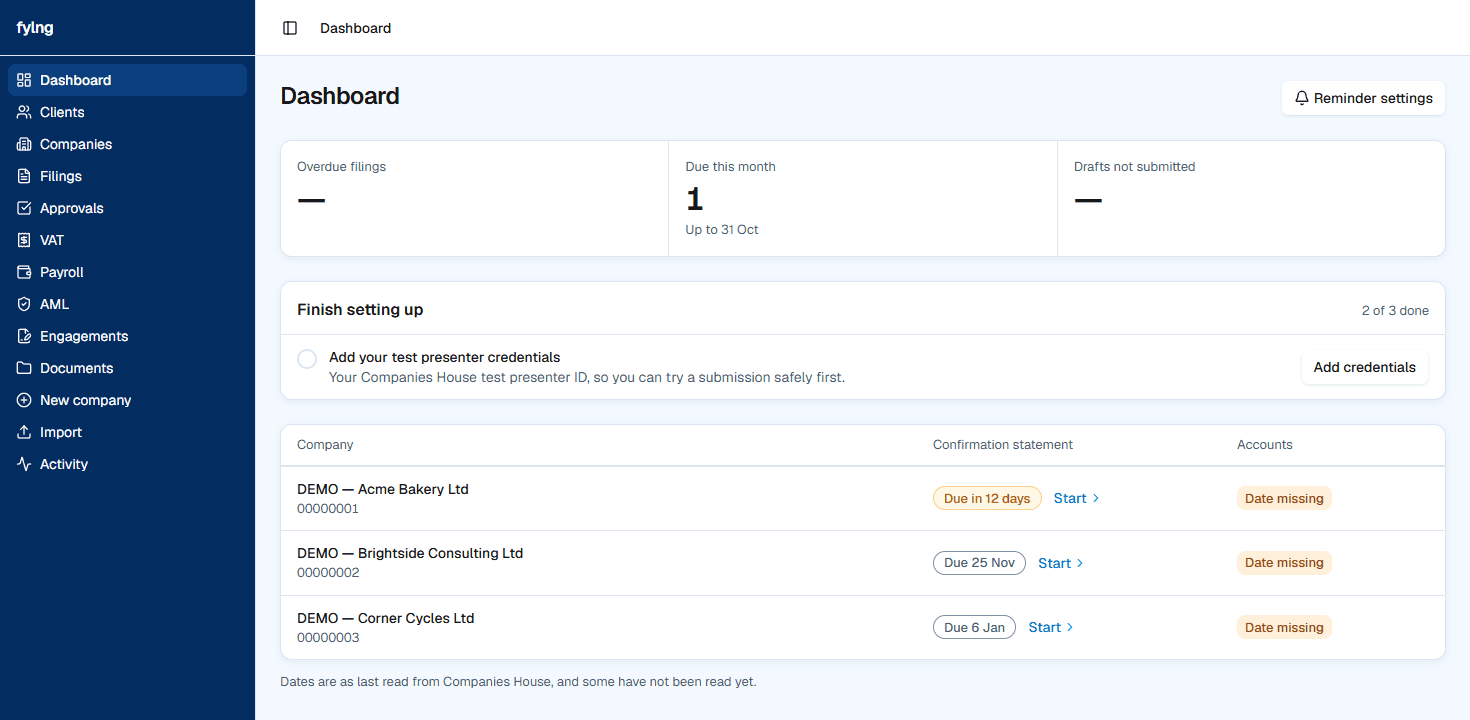Open Documents label in the sidebar
The height and width of the screenshot is (720, 1470).
coord(76,368)
